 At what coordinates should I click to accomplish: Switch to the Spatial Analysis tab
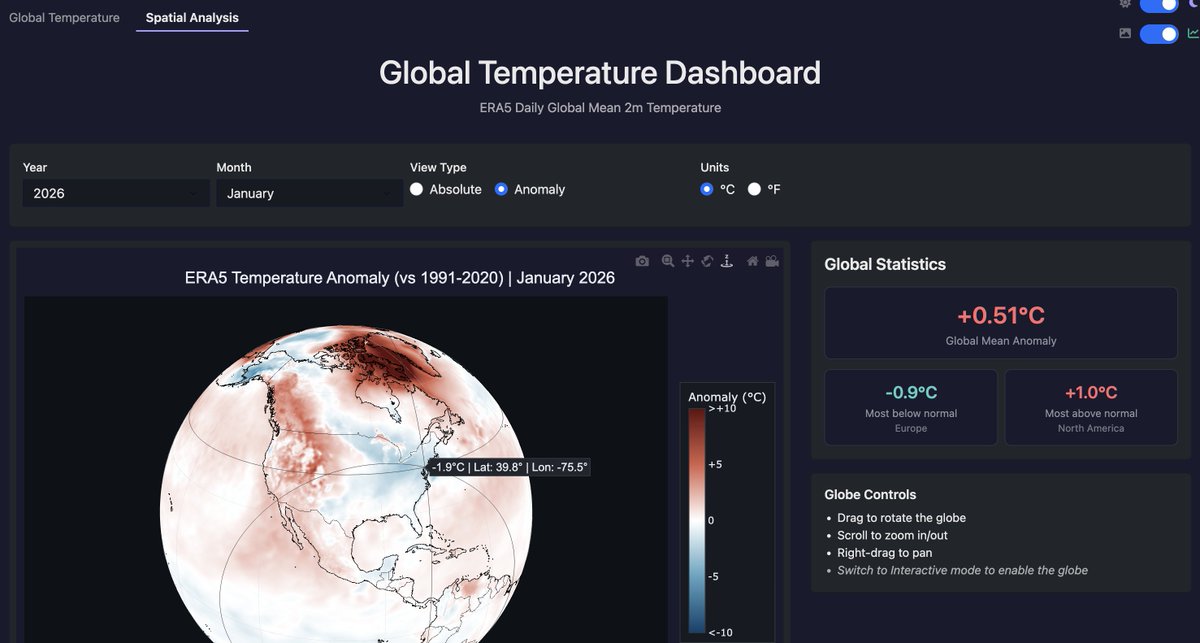point(192,17)
